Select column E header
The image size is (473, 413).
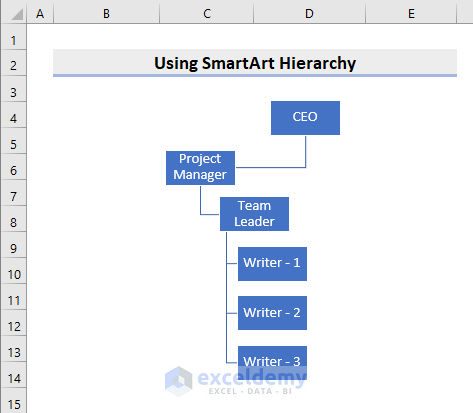(411, 13)
